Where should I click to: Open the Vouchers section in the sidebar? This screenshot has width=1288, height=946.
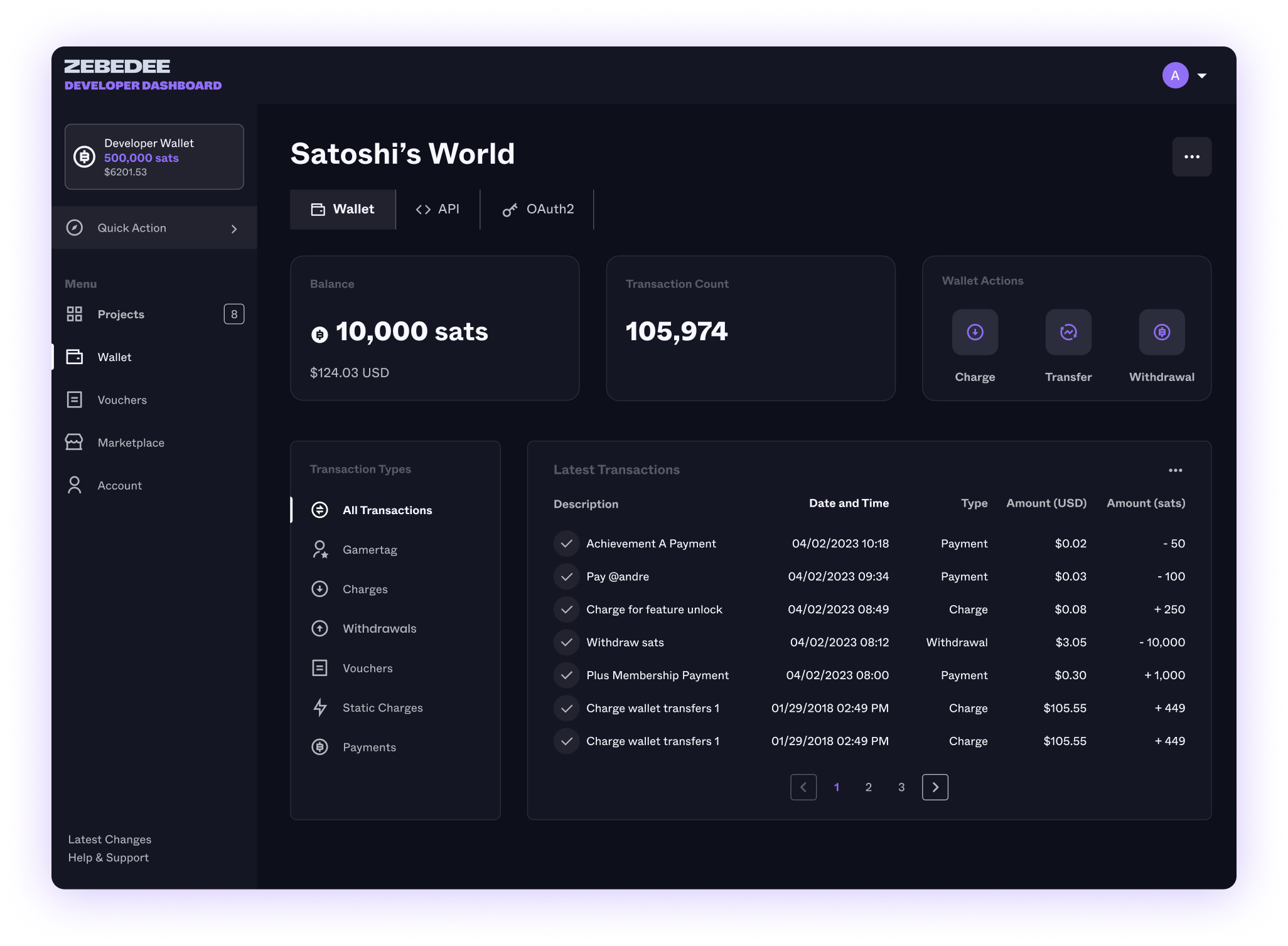[122, 399]
